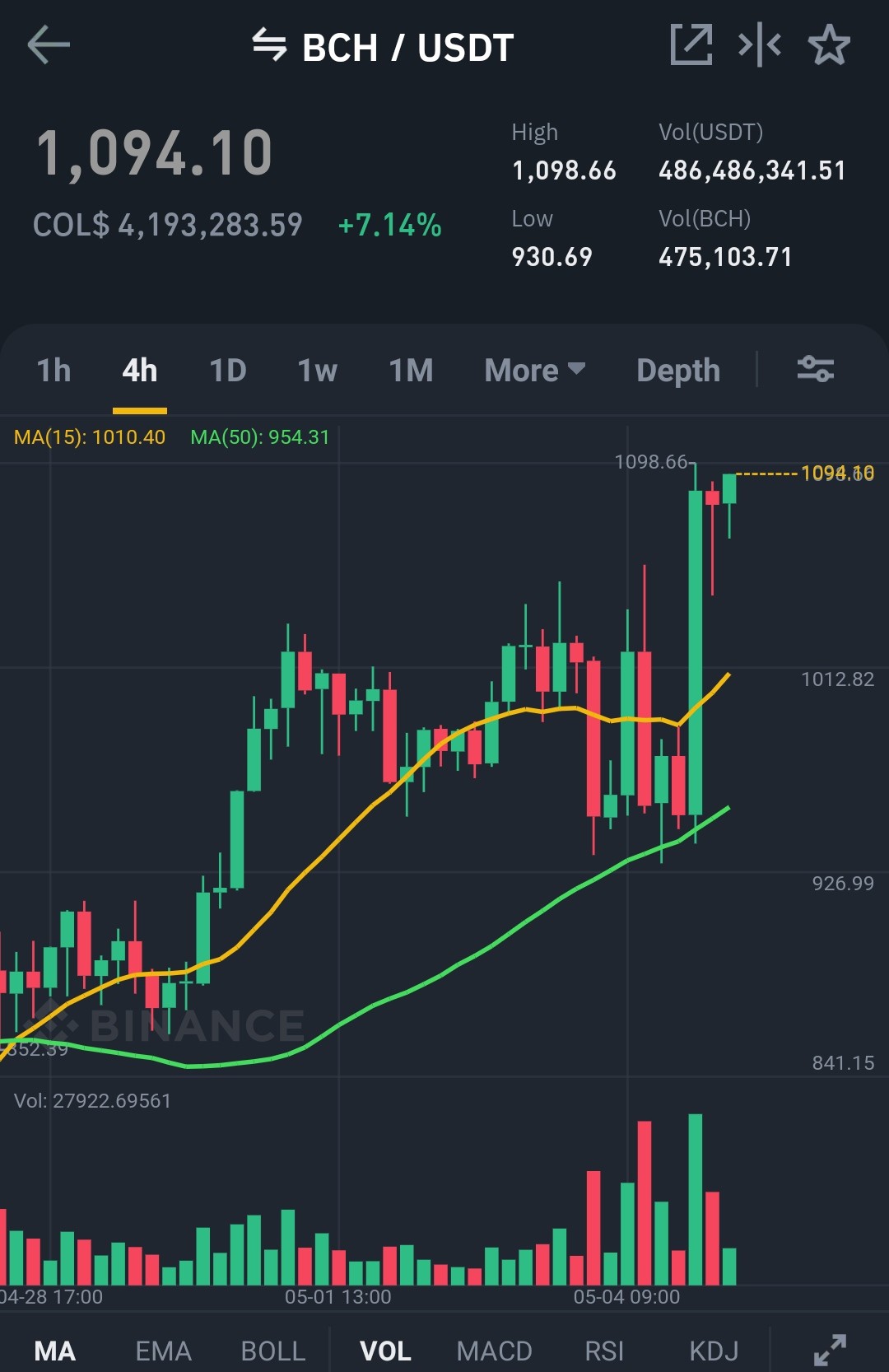Image resolution: width=889 pixels, height=1372 pixels.
Task: Tap the current price label 1094.10
Action: (x=838, y=473)
